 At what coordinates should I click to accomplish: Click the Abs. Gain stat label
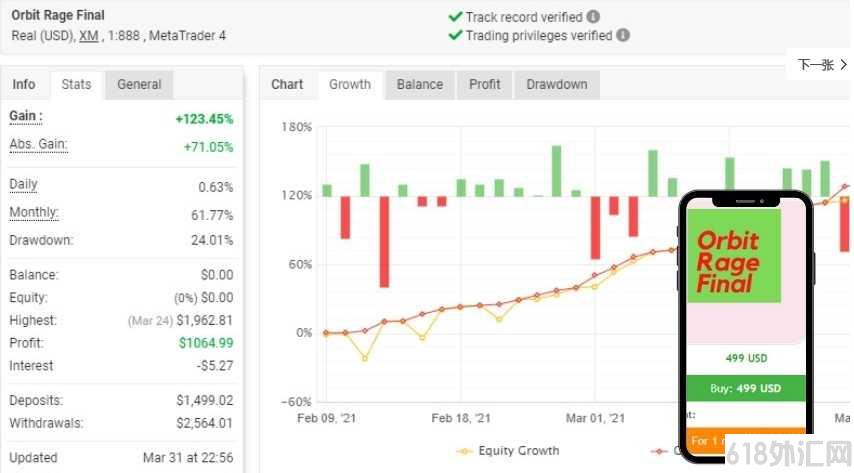coord(38,144)
